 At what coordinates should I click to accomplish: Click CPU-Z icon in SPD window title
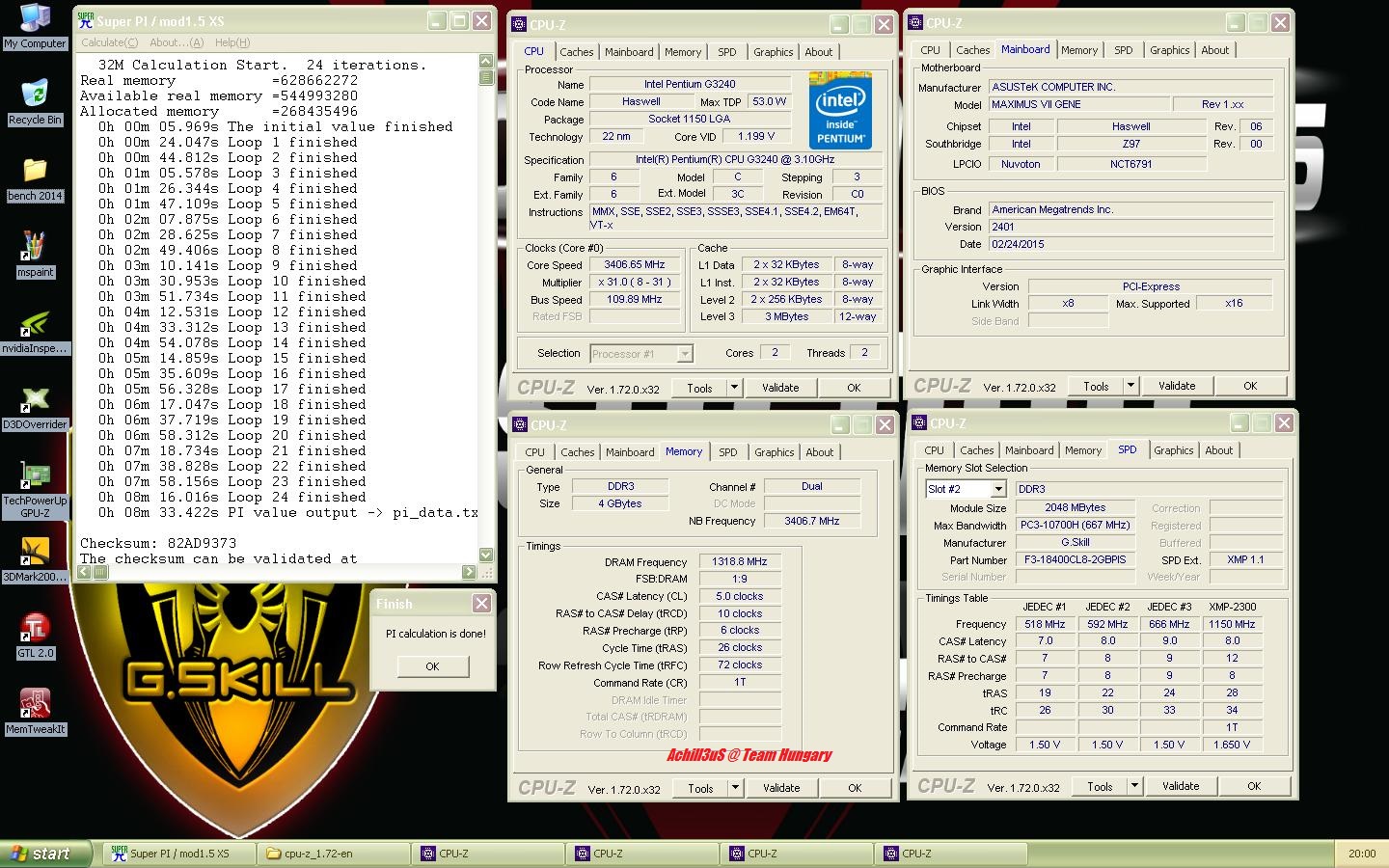[920, 423]
